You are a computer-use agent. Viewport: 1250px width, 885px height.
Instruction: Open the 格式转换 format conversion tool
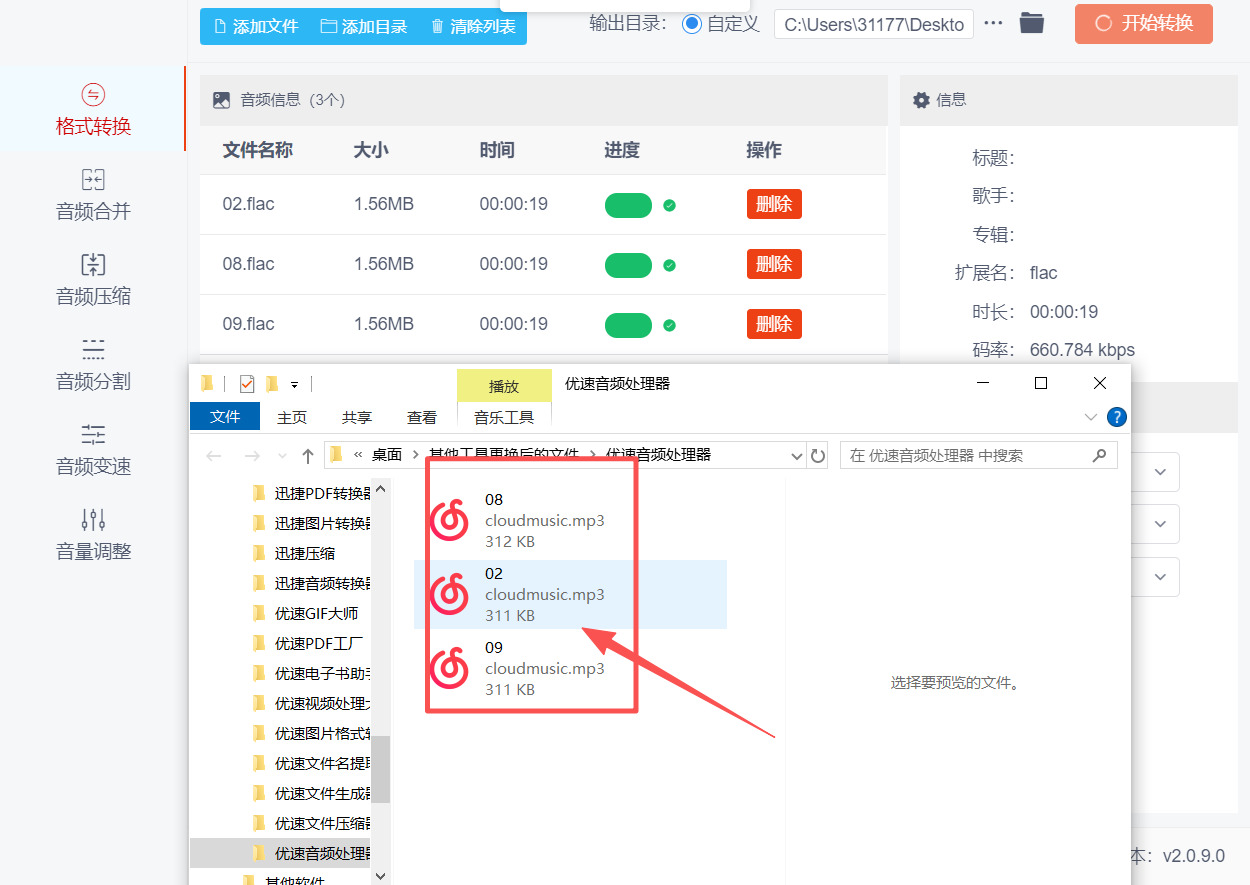[93, 110]
